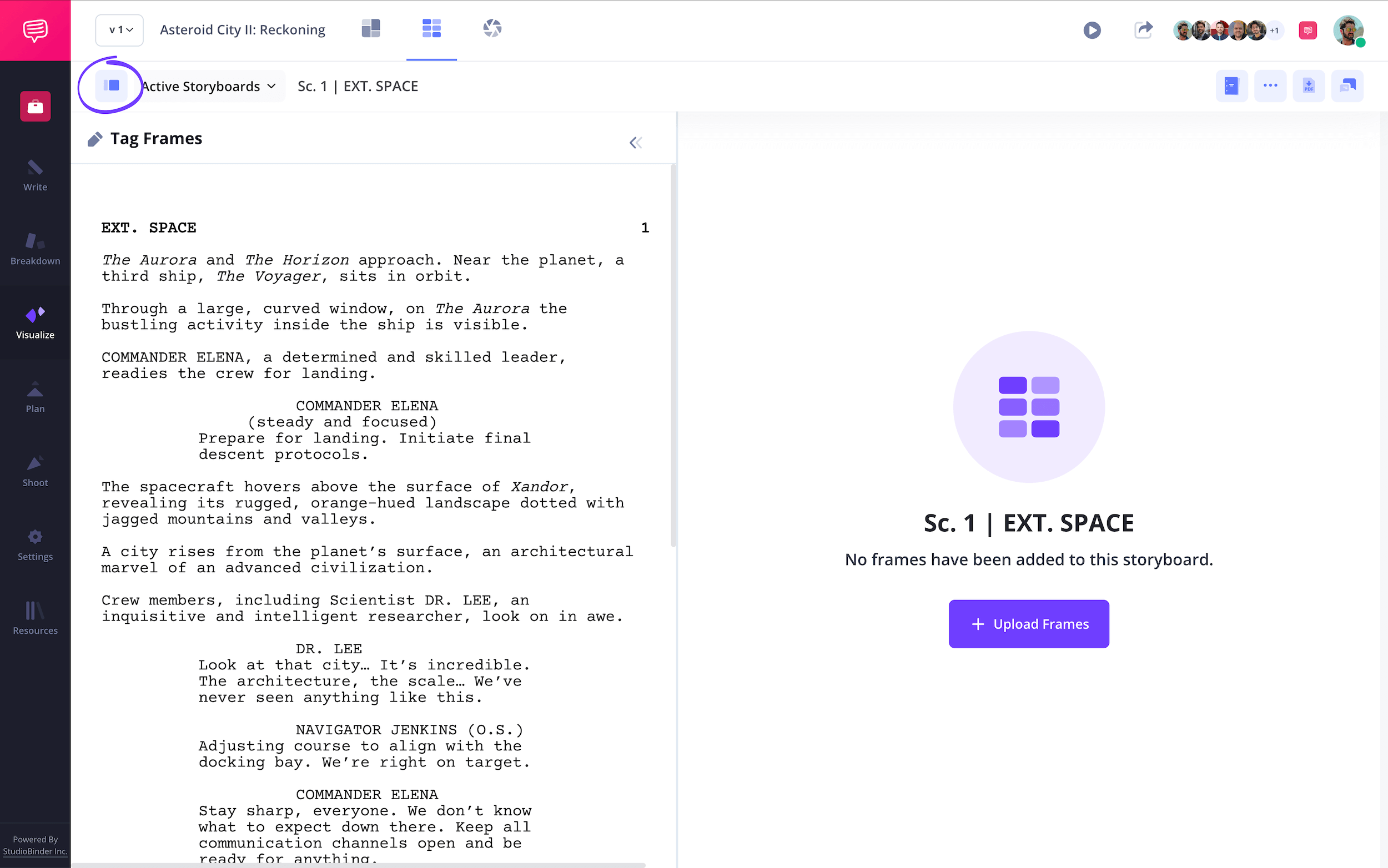1388x868 pixels.
Task: Open the more options ellipsis menu
Action: pos(1270,85)
